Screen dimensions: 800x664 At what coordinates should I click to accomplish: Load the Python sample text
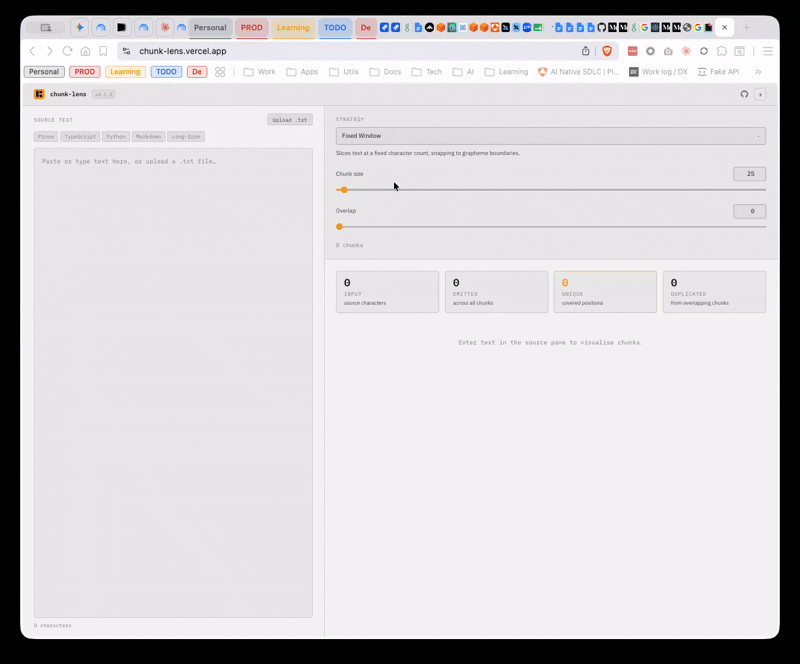coord(116,136)
